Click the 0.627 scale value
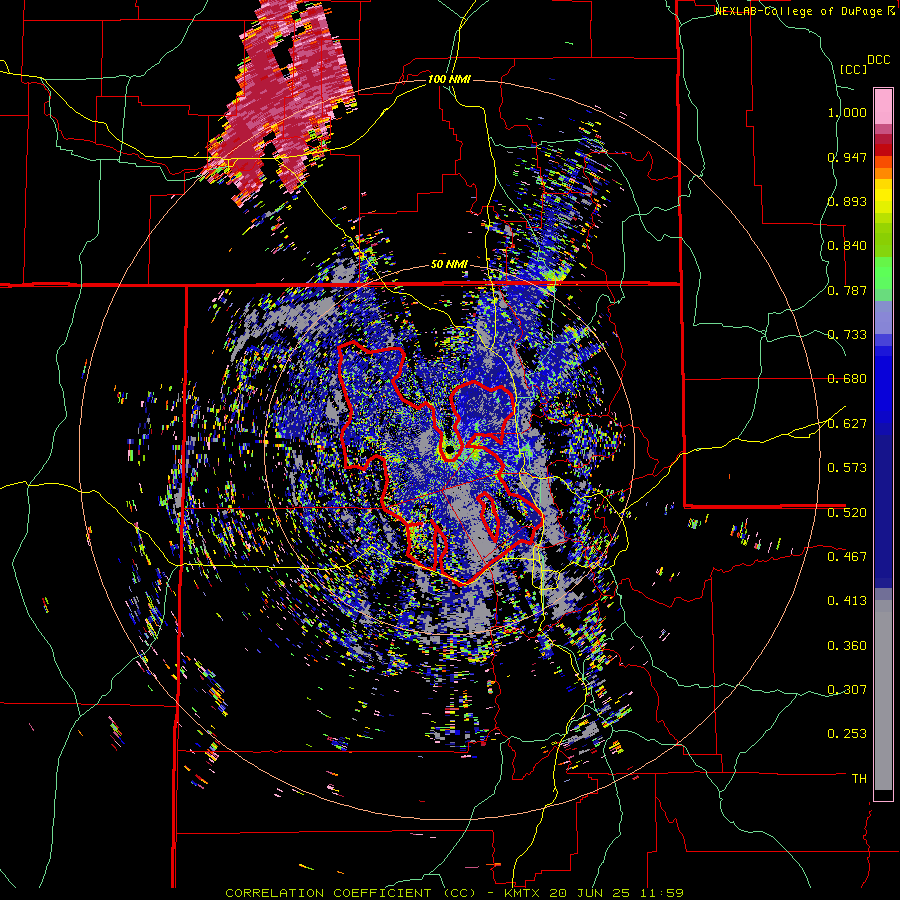This screenshot has height=900, width=900. click(847, 424)
